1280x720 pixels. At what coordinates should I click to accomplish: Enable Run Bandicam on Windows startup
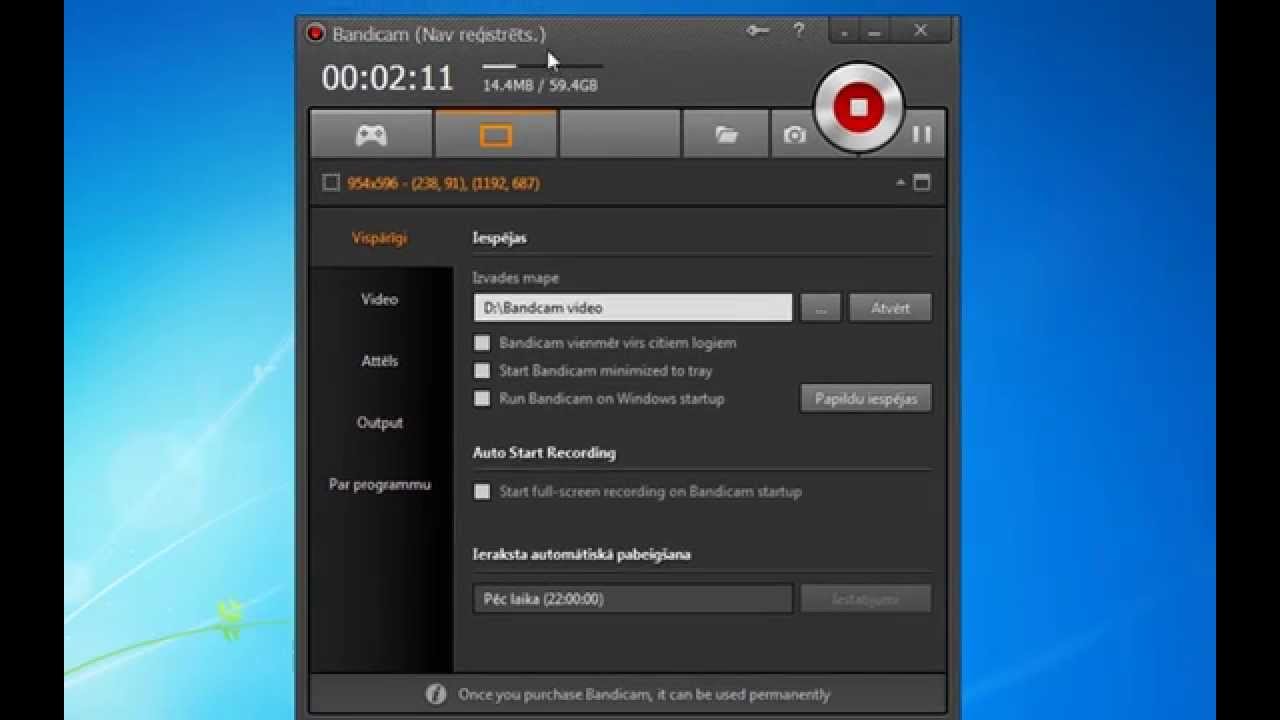(x=482, y=399)
